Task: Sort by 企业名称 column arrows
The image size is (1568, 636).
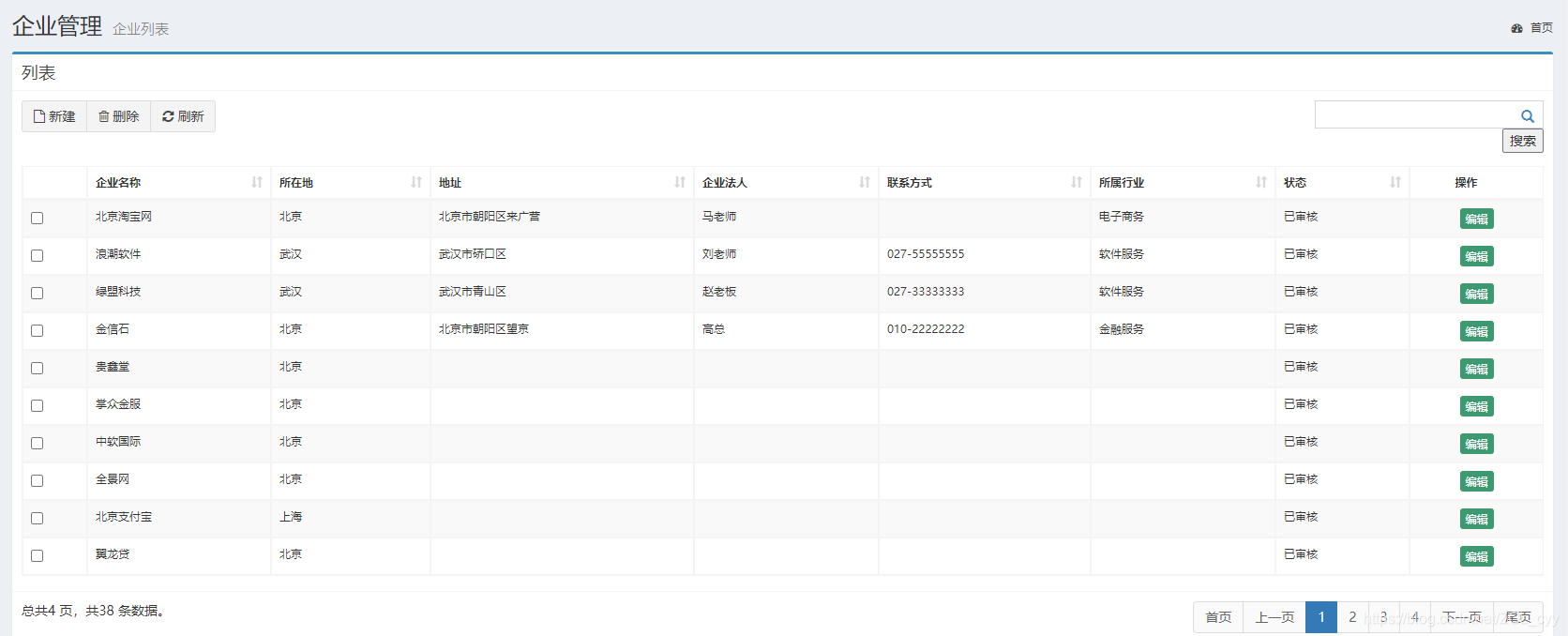Action: pos(257,182)
